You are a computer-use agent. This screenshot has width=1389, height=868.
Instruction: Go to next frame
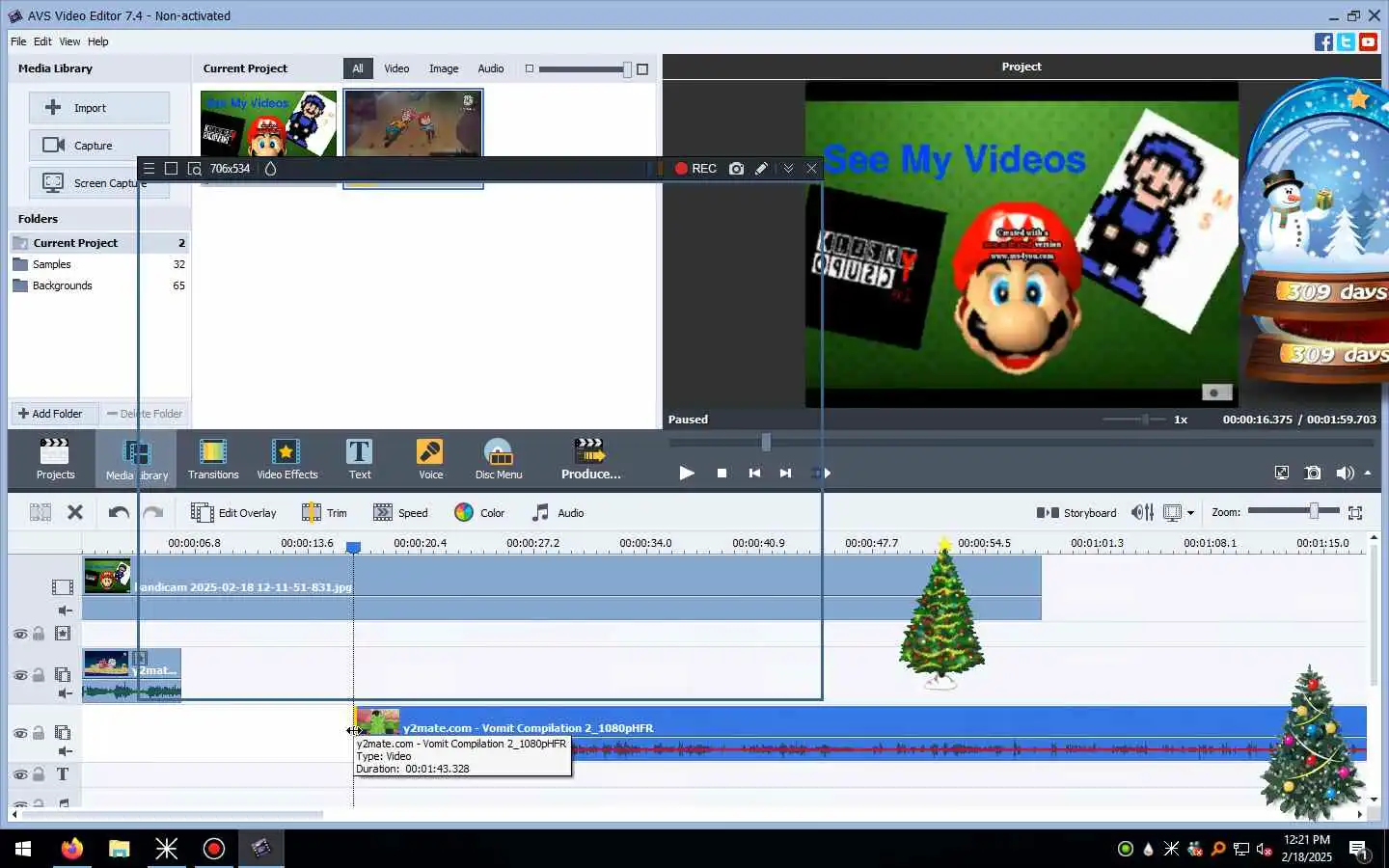coord(785,473)
